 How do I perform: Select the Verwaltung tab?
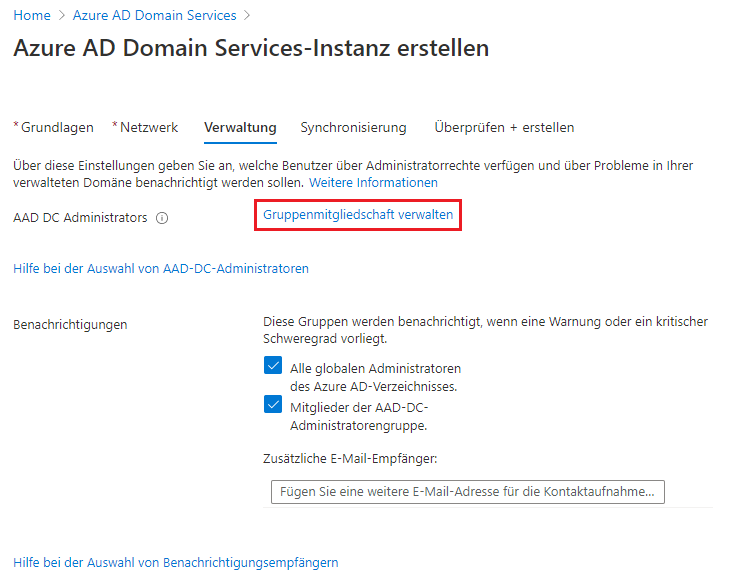240,127
